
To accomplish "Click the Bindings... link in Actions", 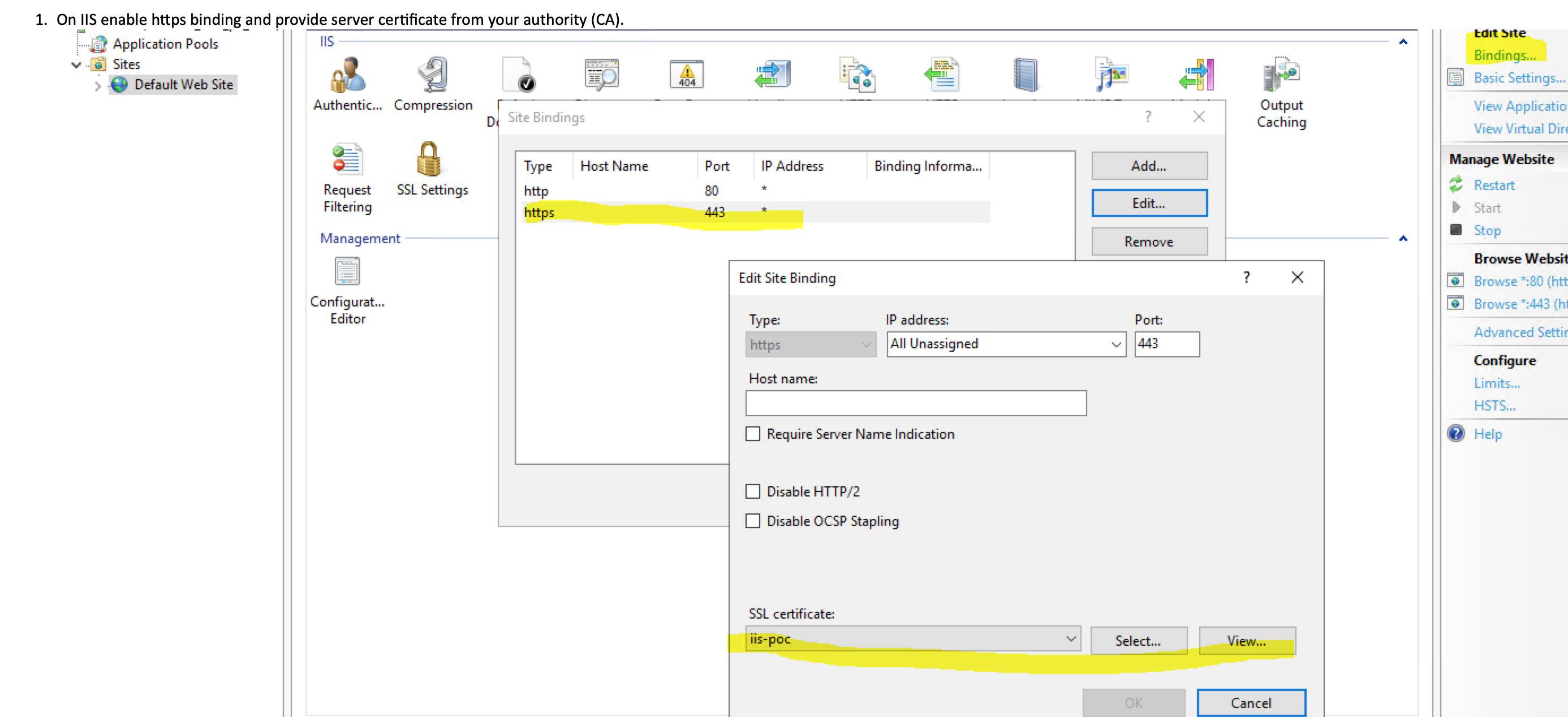I will (x=1504, y=55).
